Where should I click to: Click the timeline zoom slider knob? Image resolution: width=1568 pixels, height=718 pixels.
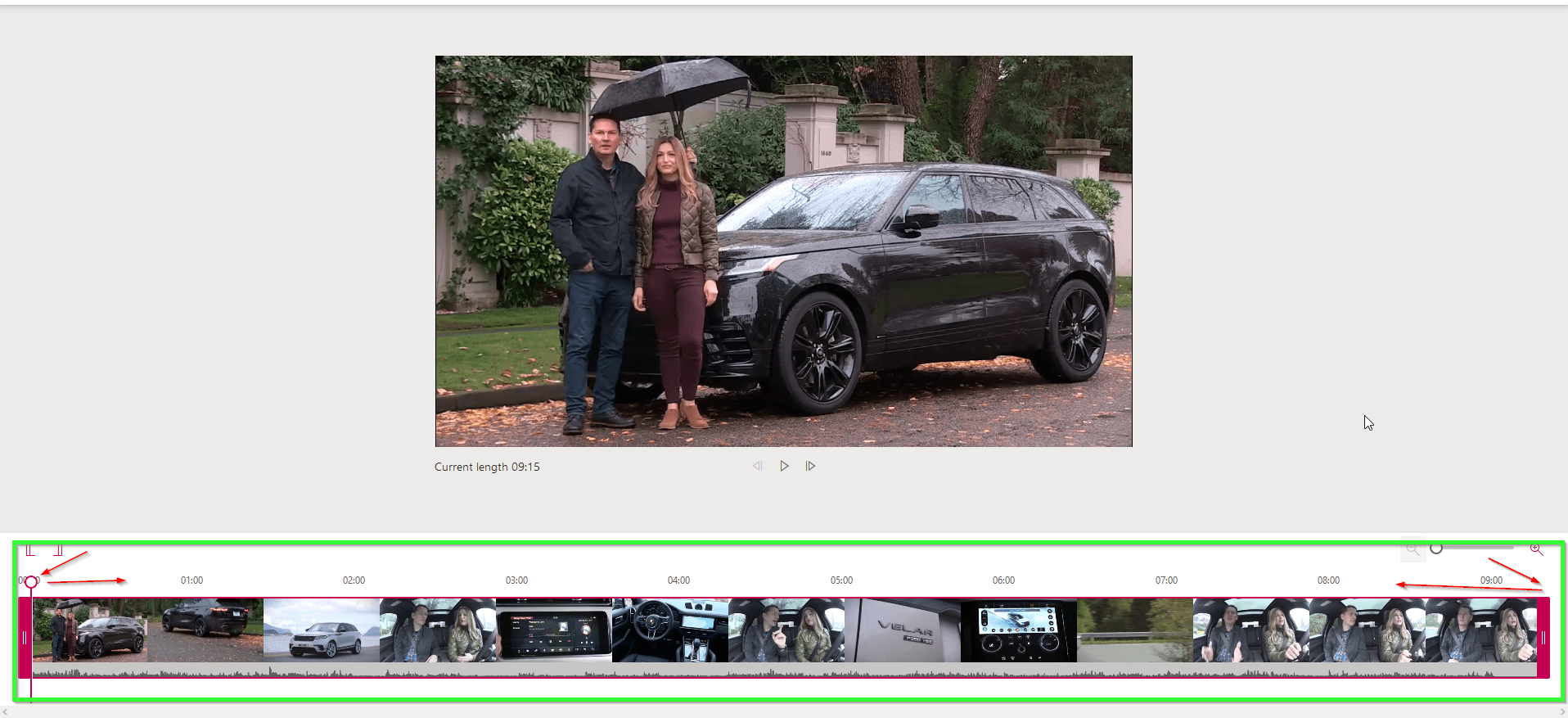[1436, 549]
